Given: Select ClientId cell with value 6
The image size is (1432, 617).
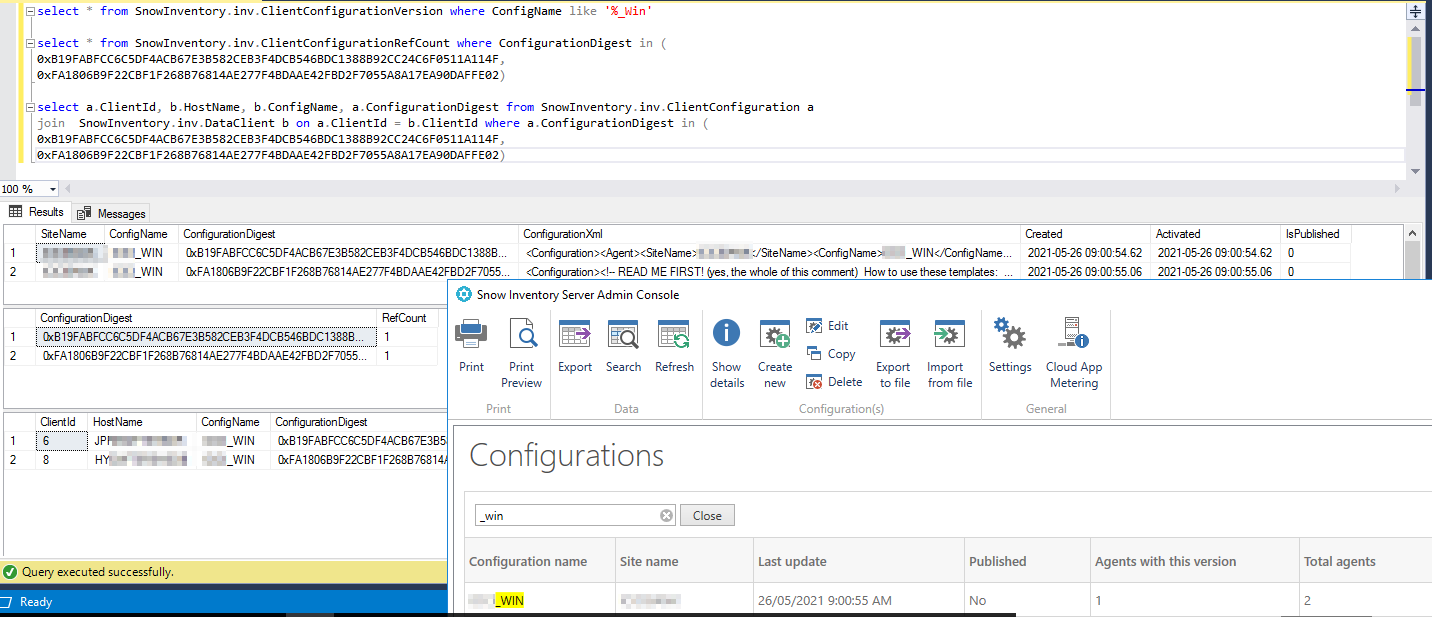Looking at the screenshot, I should point(61,441).
